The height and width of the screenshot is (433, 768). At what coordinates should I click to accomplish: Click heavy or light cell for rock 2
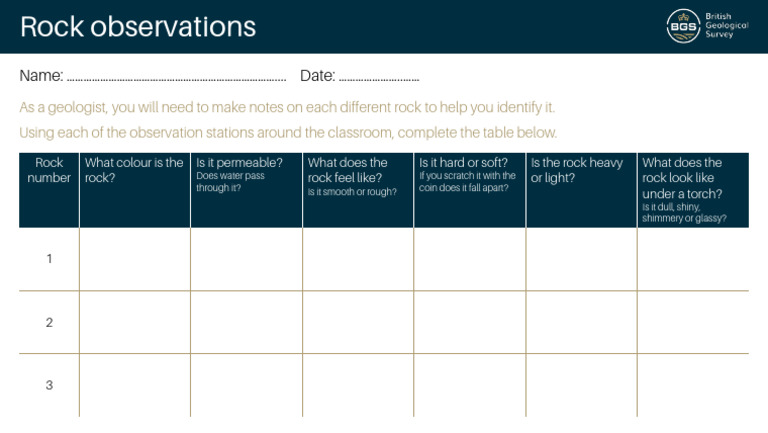[581, 322]
